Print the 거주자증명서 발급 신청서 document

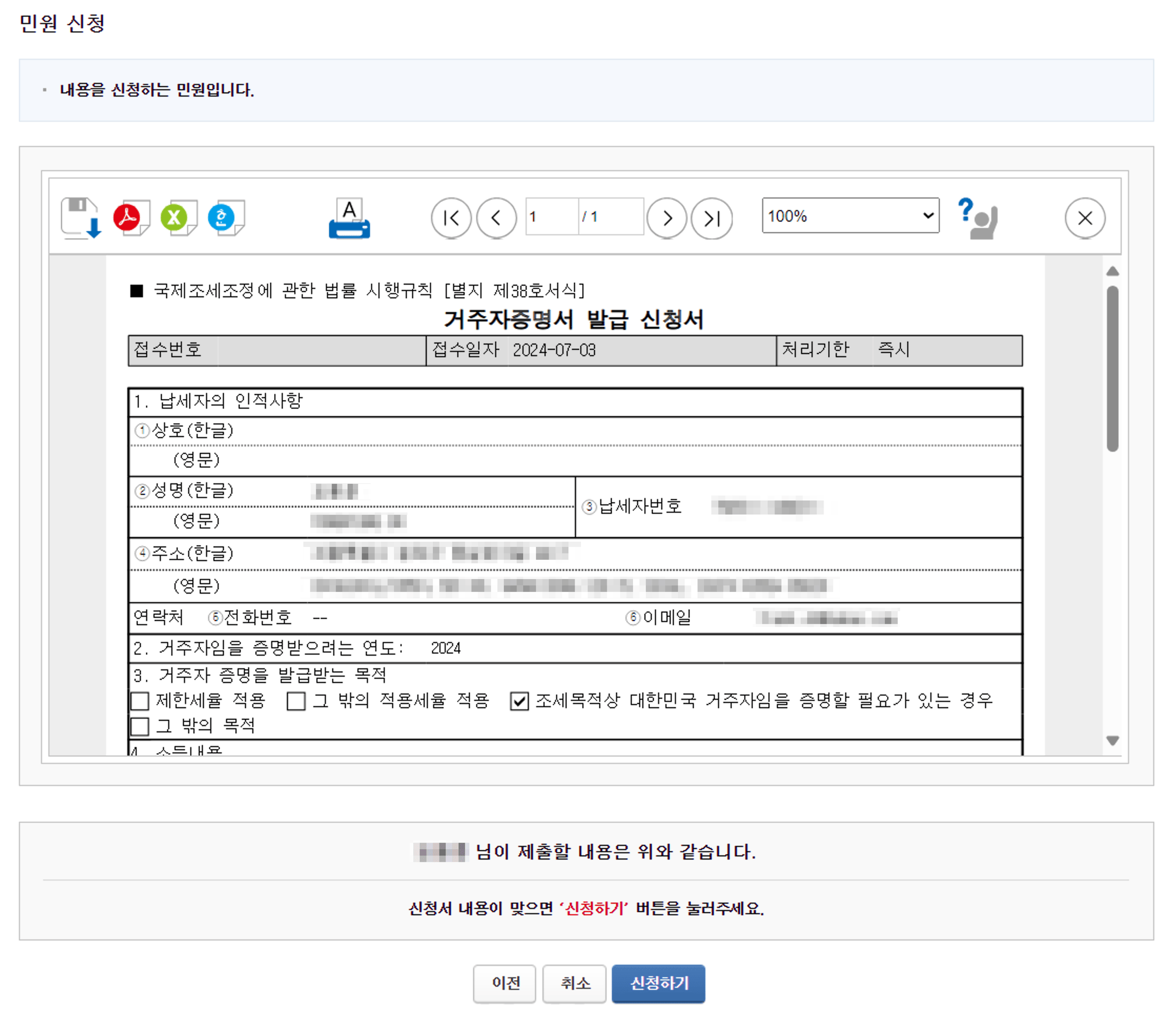point(349,218)
